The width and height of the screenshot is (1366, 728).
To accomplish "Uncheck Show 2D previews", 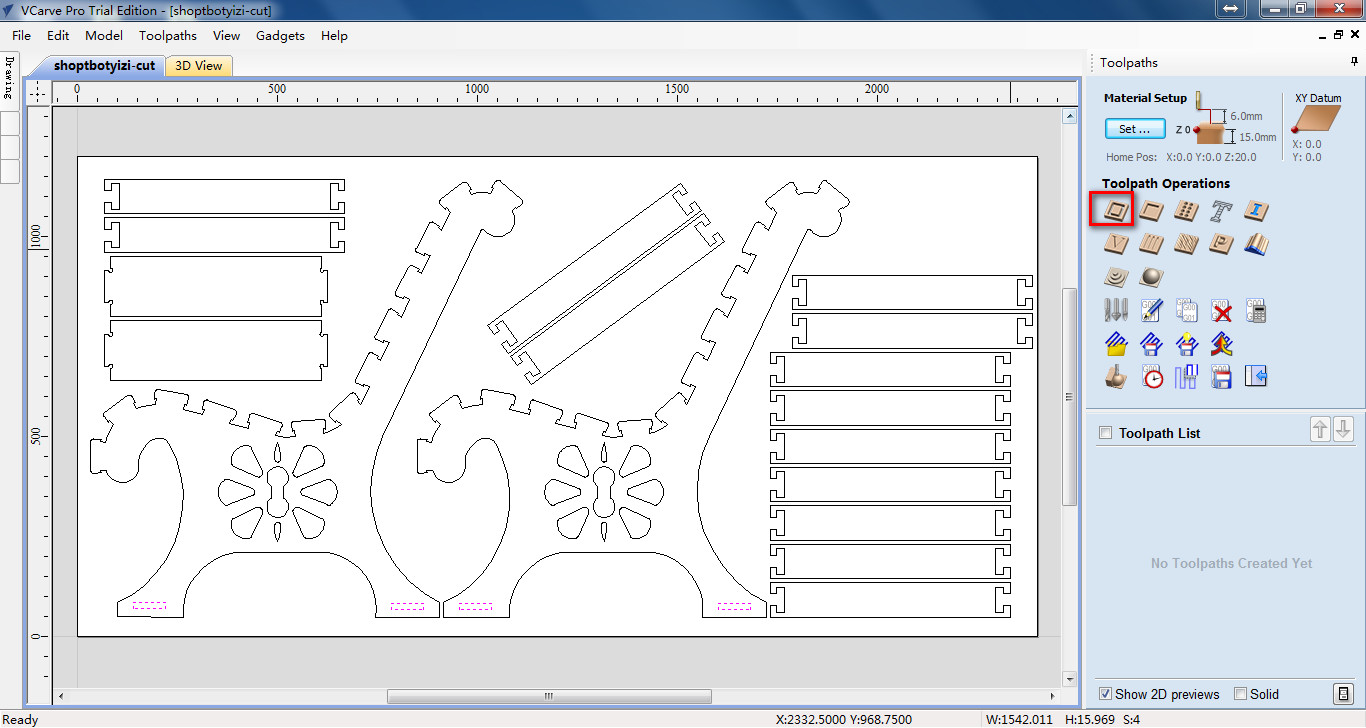I will click(1105, 694).
